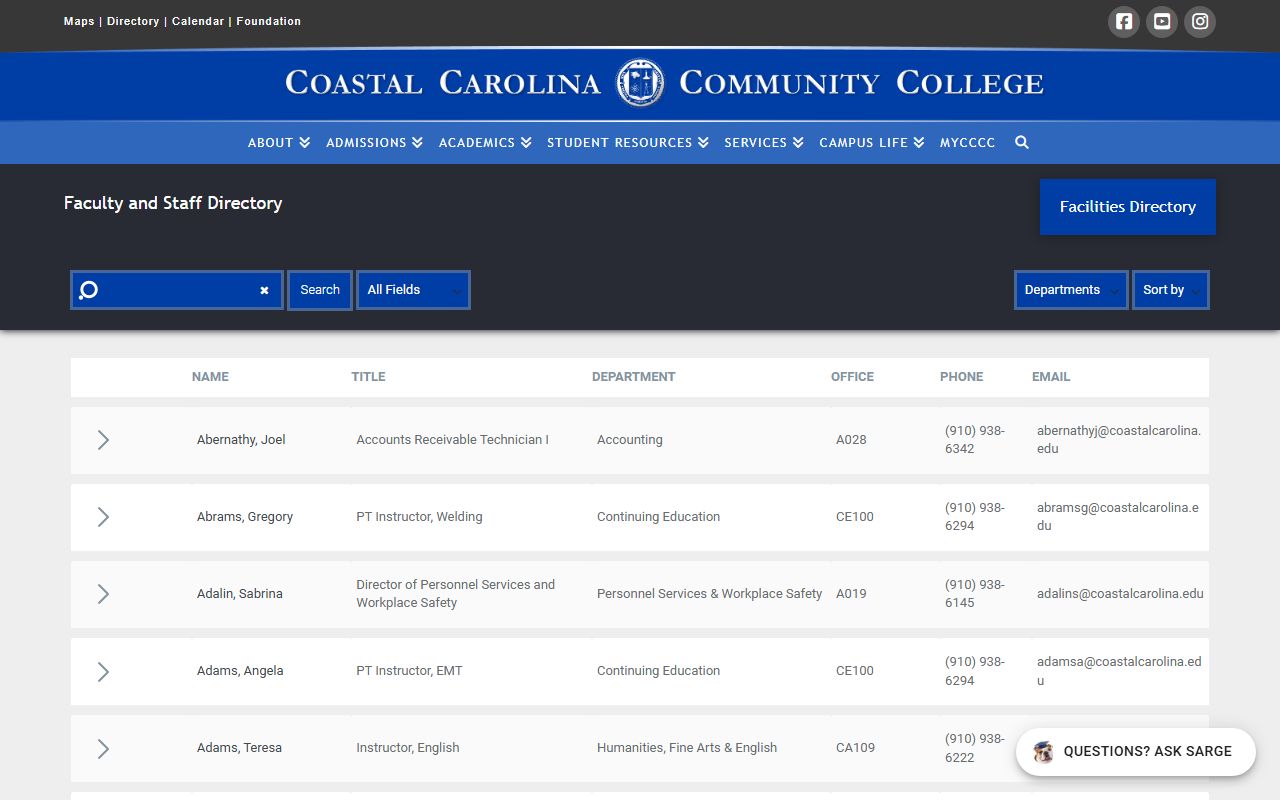Open the Departments filter dropdown
The width and height of the screenshot is (1280, 800).
[1071, 290]
